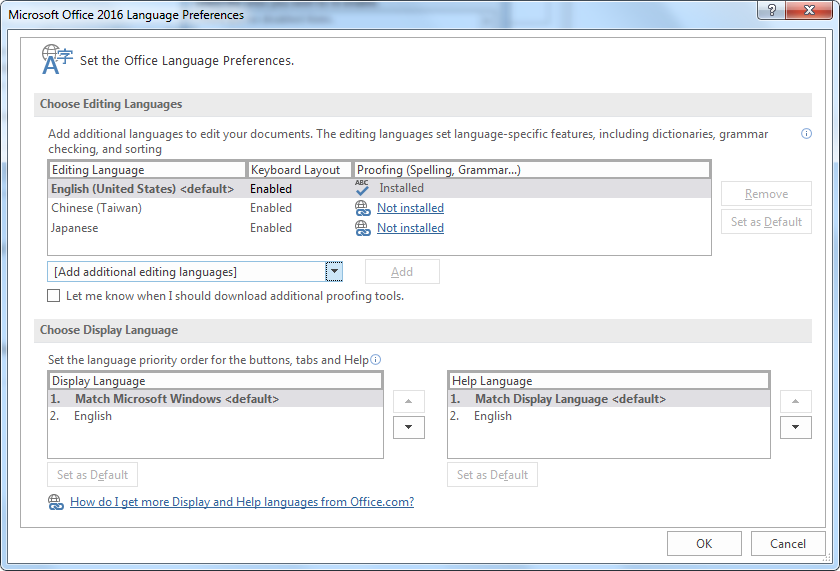The height and width of the screenshot is (571, 840).
Task: Open 'How do I get more Display' link
Action: (242, 502)
